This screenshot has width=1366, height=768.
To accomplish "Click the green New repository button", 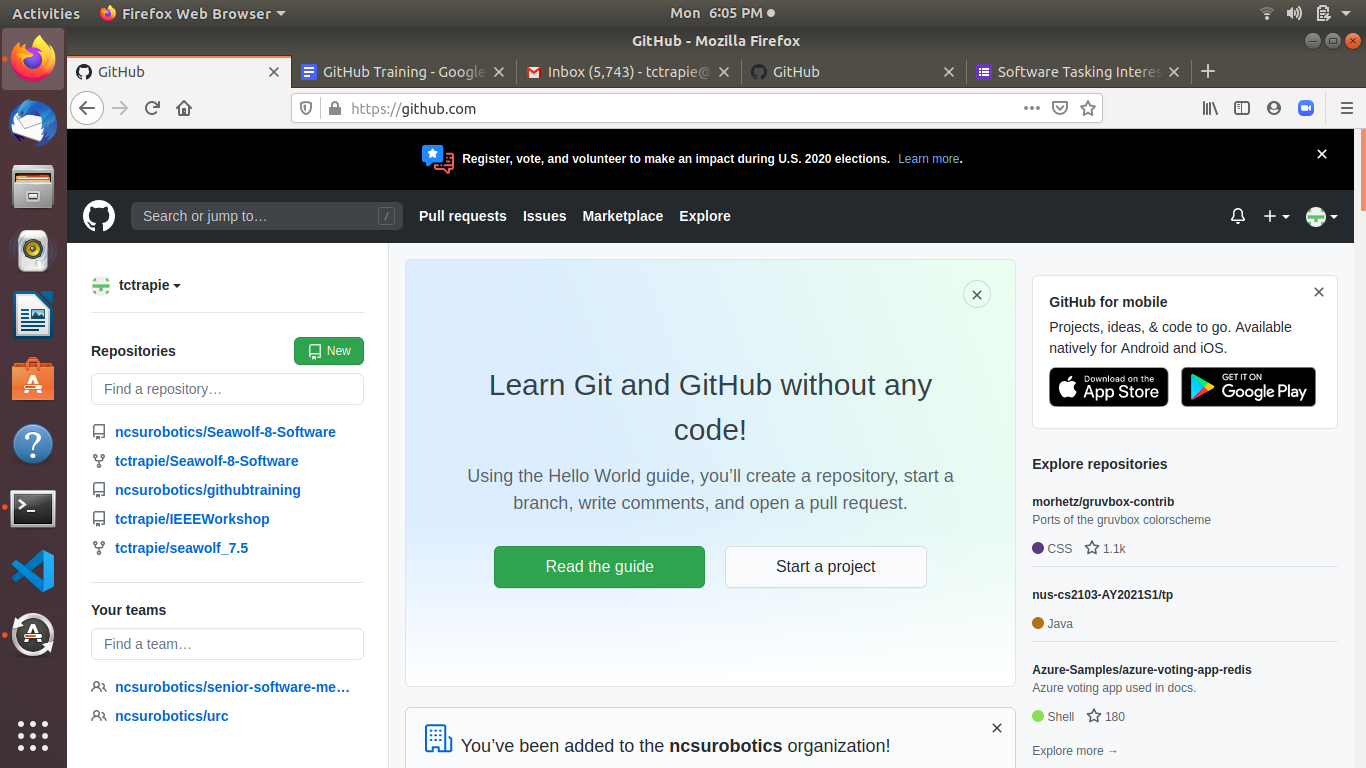I will pos(329,351).
